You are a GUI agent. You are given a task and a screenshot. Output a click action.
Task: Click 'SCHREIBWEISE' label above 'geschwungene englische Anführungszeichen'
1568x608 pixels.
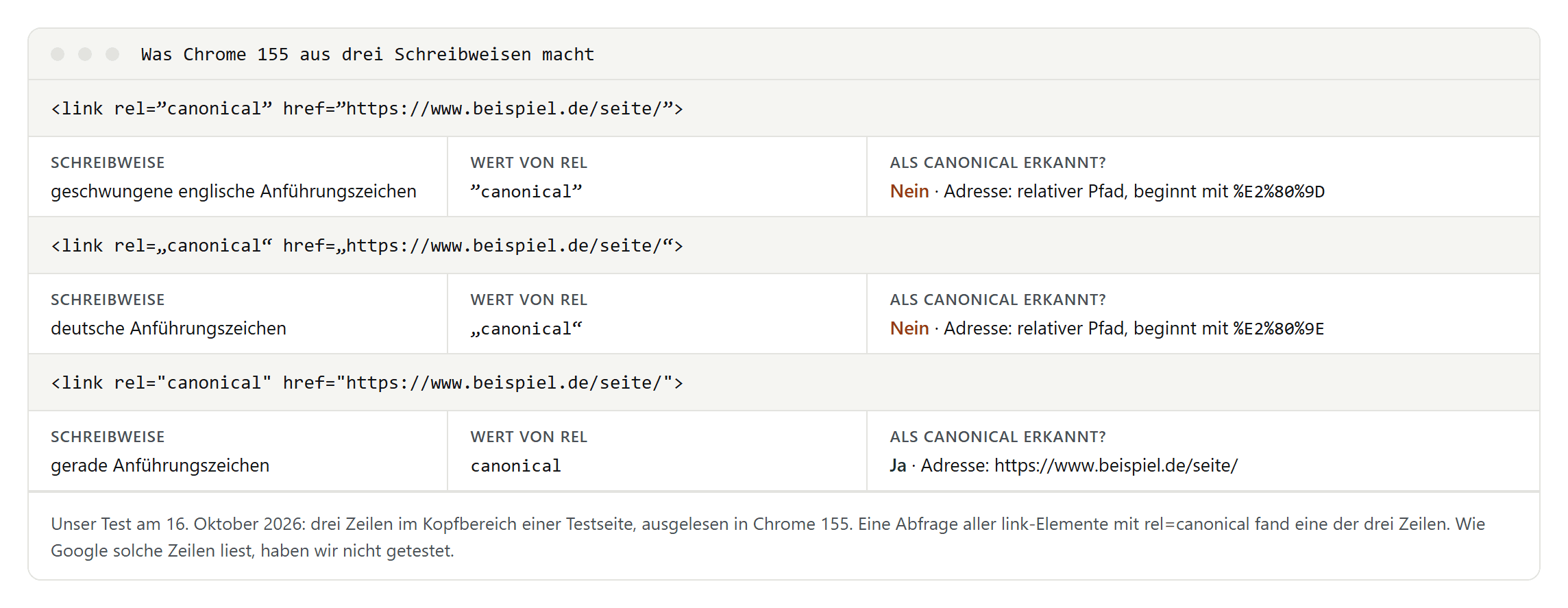click(108, 162)
